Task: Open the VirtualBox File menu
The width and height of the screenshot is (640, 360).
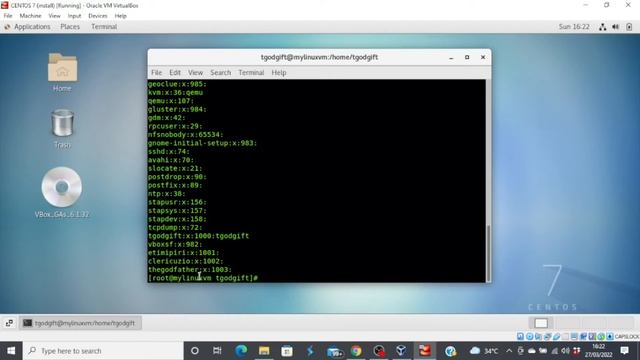Action: 8,16
